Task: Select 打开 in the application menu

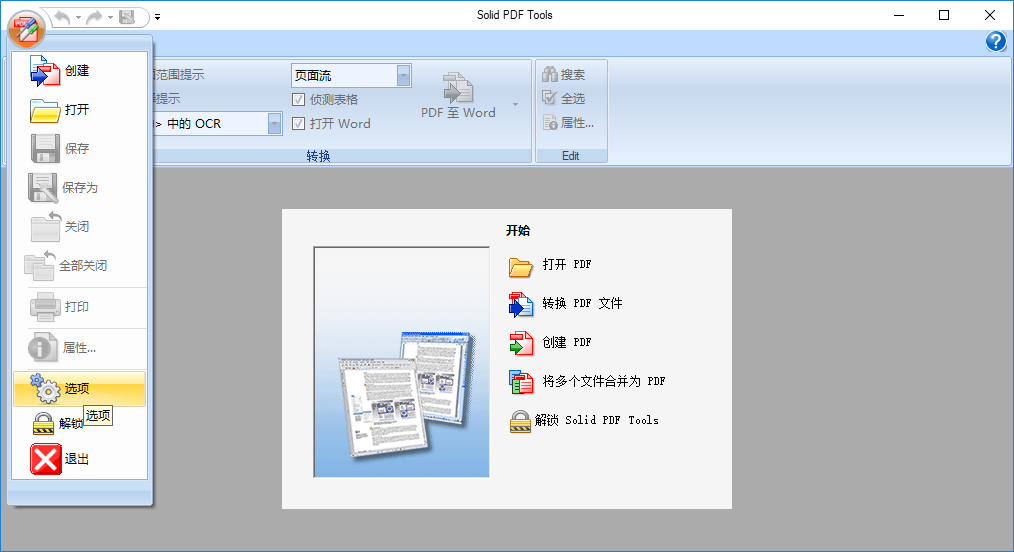Action: coord(80,110)
